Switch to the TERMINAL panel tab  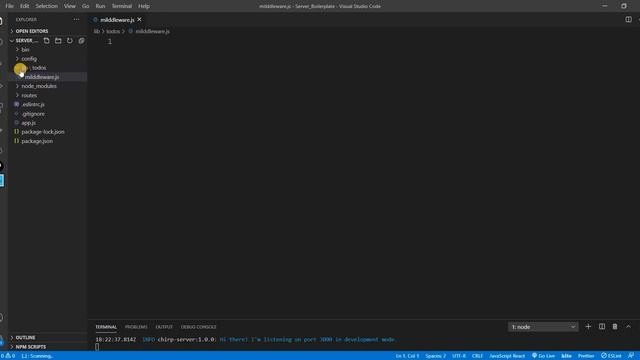(106, 327)
